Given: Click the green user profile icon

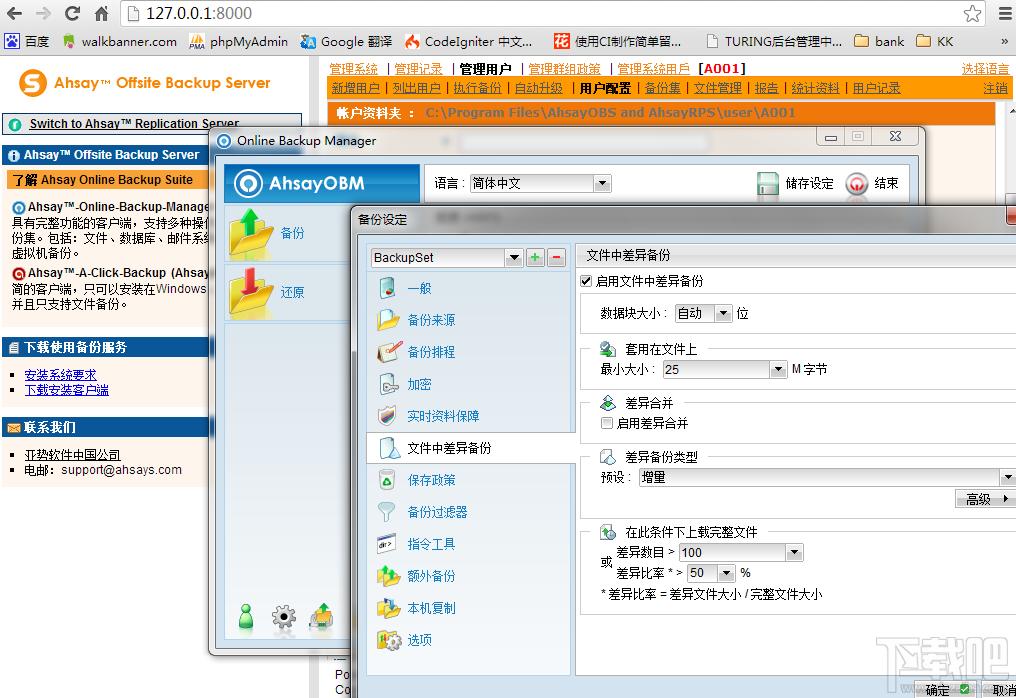Looking at the screenshot, I should (246, 617).
